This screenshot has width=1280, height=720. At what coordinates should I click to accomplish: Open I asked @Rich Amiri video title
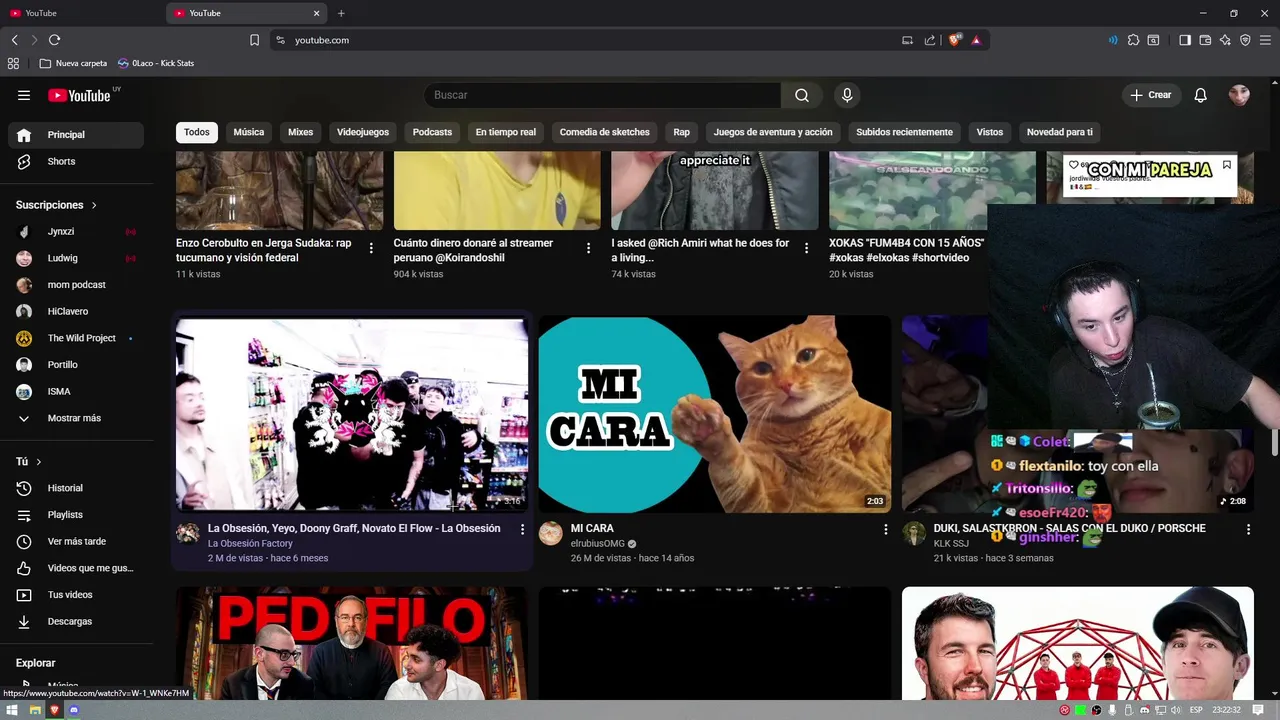pos(700,250)
